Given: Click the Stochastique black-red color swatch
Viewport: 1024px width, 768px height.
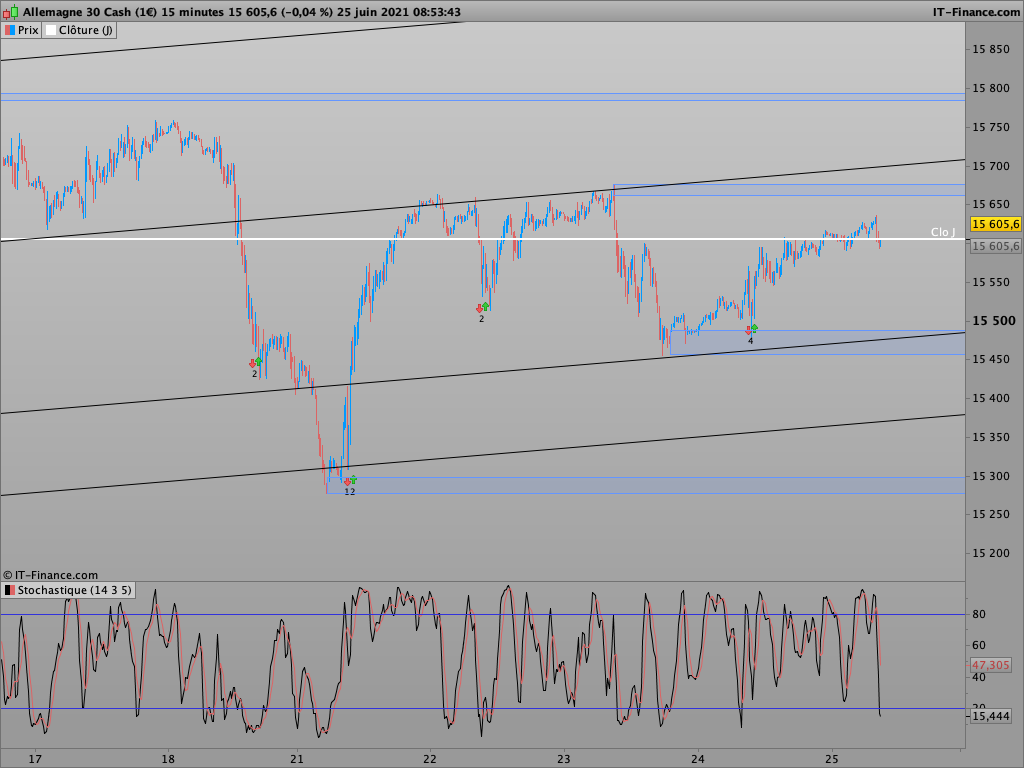Looking at the screenshot, I should [x=10, y=590].
